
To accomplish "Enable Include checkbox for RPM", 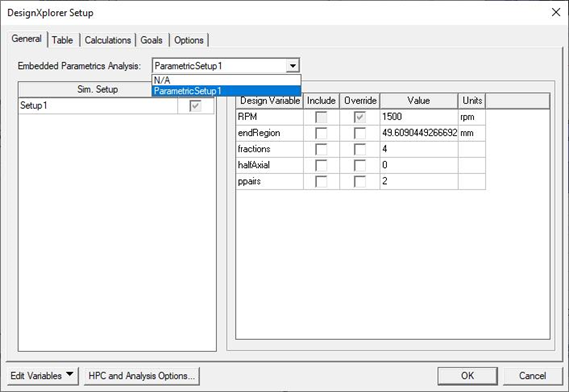I will 321,117.
